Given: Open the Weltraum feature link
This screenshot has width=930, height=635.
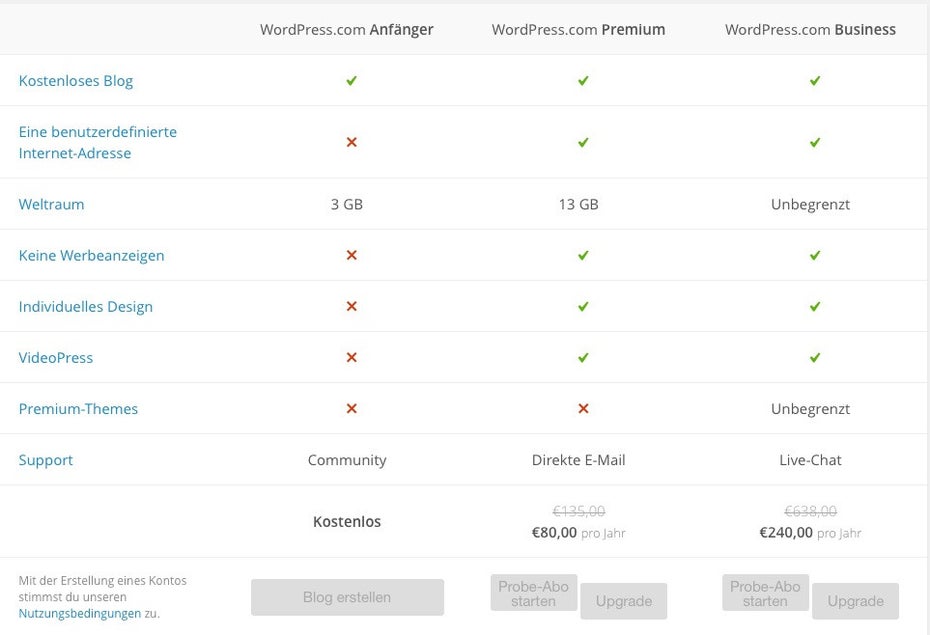Looking at the screenshot, I should (x=52, y=204).
